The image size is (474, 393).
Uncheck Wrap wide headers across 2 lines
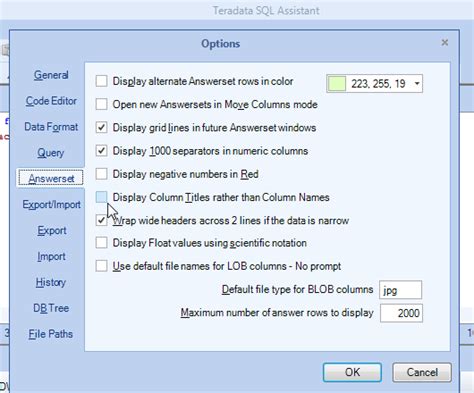(101, 220)
